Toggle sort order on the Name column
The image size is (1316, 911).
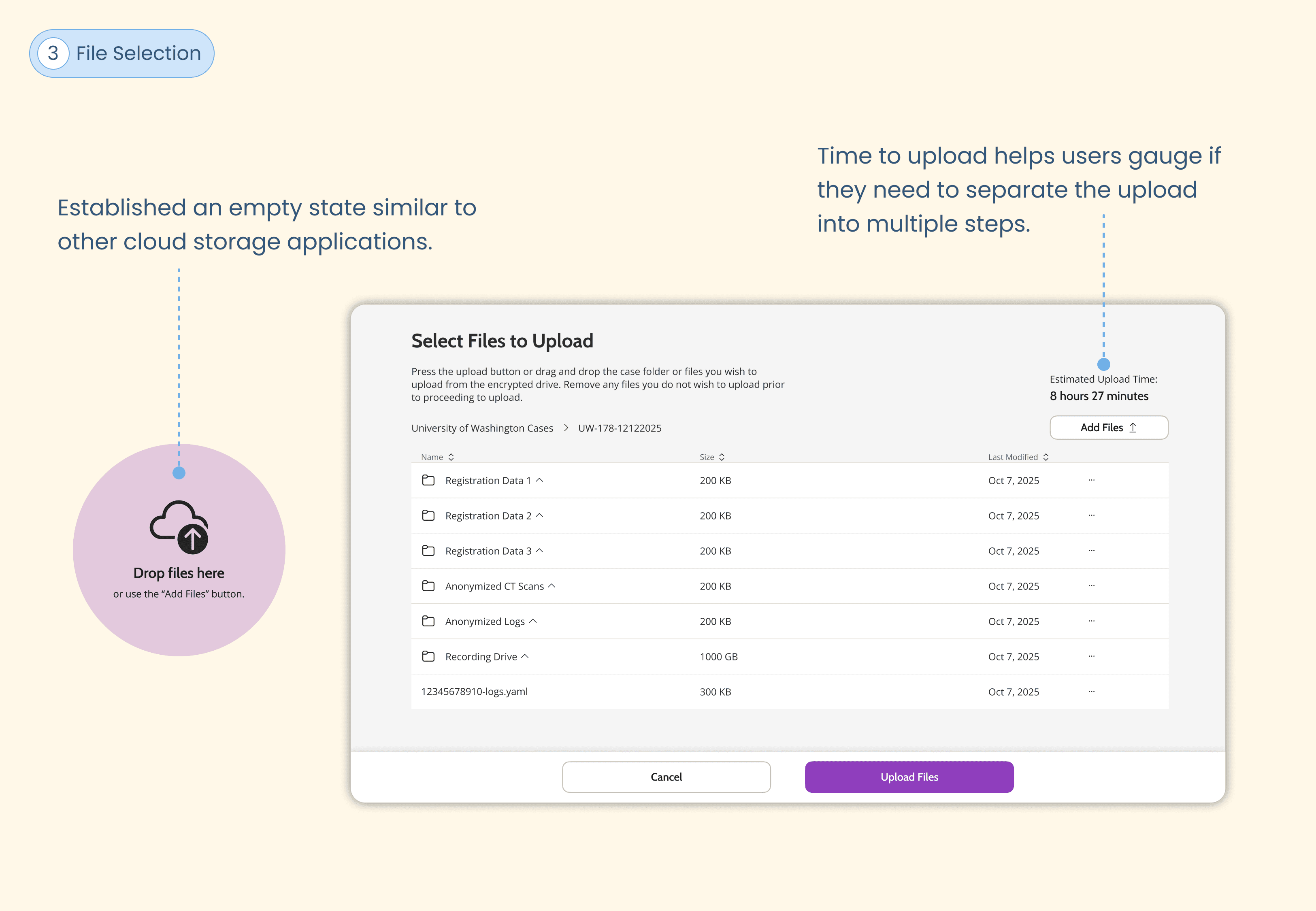click(450, 457)
